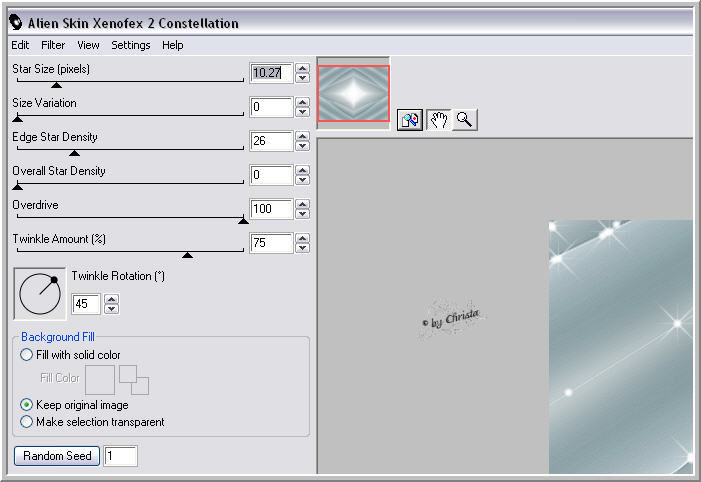Viewport: 701px width, 482px height.
Task: Click the Random Seed value field
Action: (120, 456)
